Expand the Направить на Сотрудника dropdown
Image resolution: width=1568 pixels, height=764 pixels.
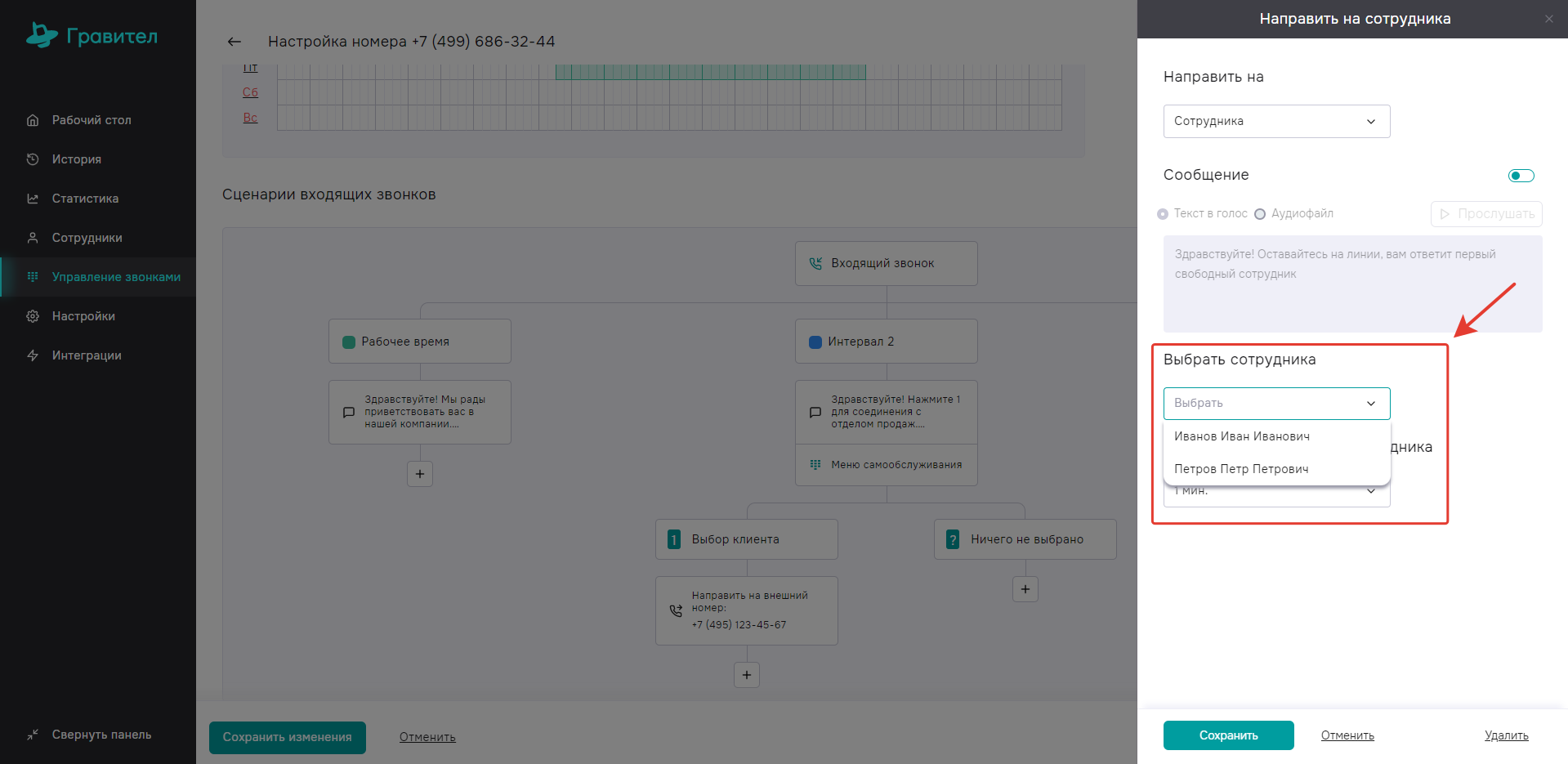click(1276, 122)
